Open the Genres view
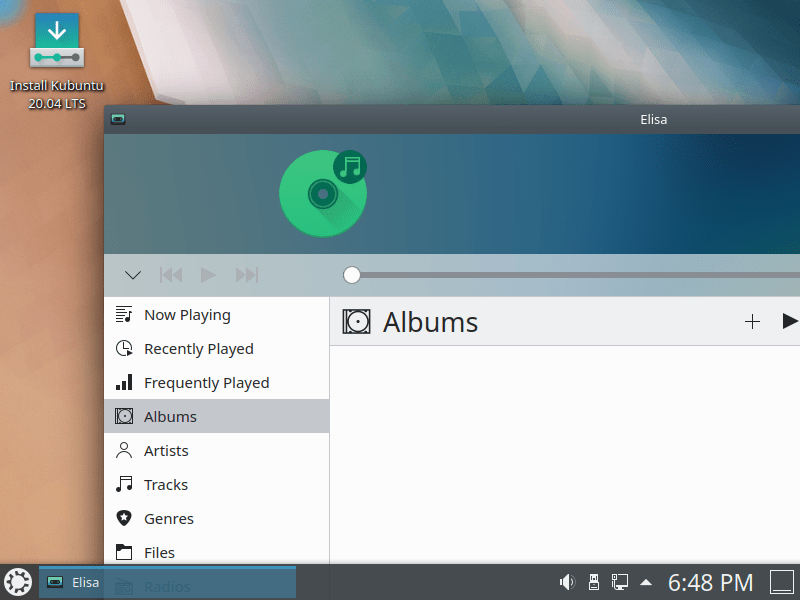The height and width of the screenshot is (600, 800). (216, 518)
